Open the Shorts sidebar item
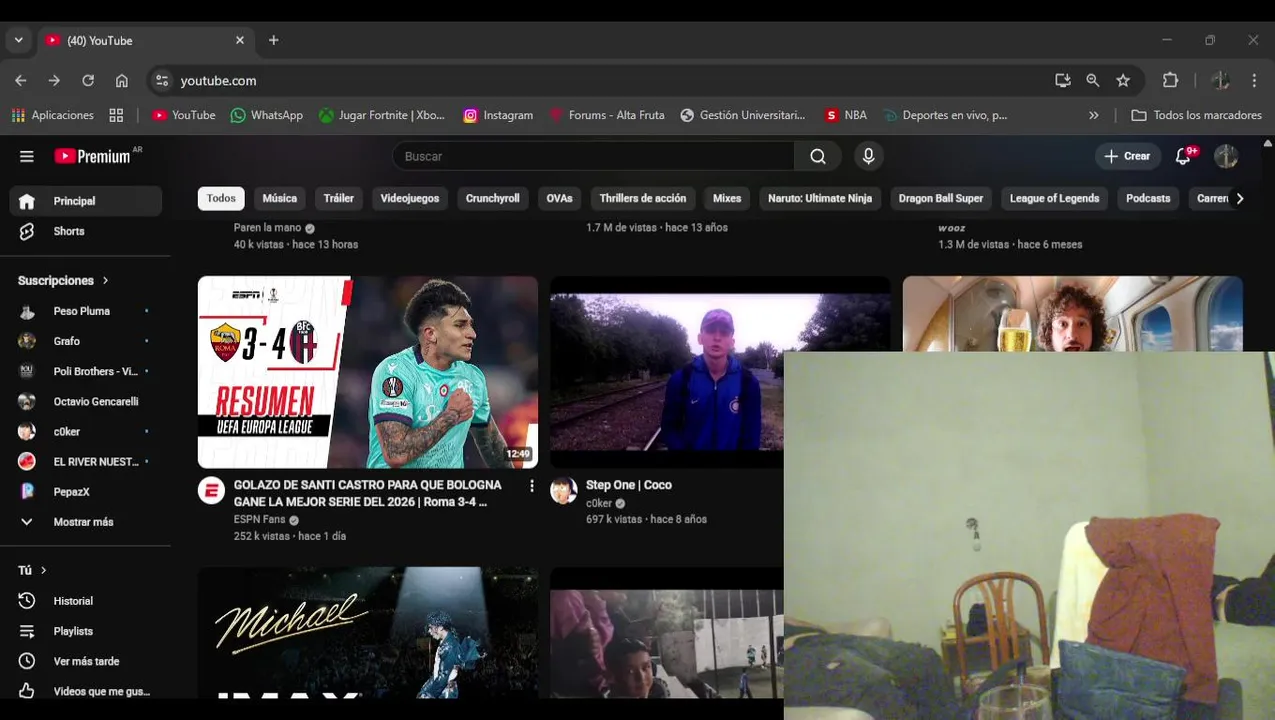Screen dimensions: 1275x720 (x=86, y=231)
